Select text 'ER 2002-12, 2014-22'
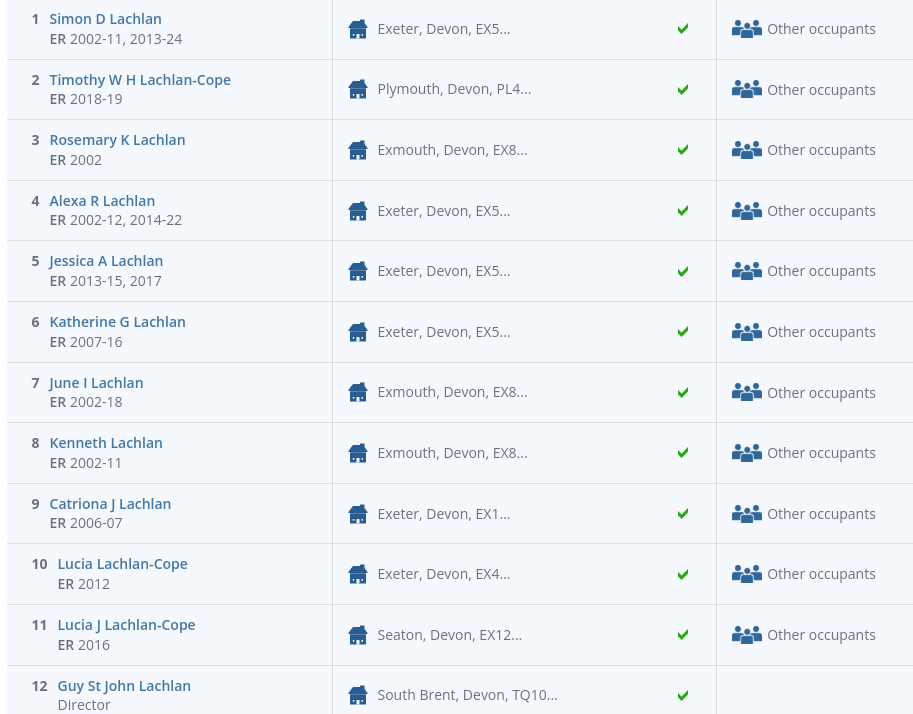913x714 pixels. 116,220
